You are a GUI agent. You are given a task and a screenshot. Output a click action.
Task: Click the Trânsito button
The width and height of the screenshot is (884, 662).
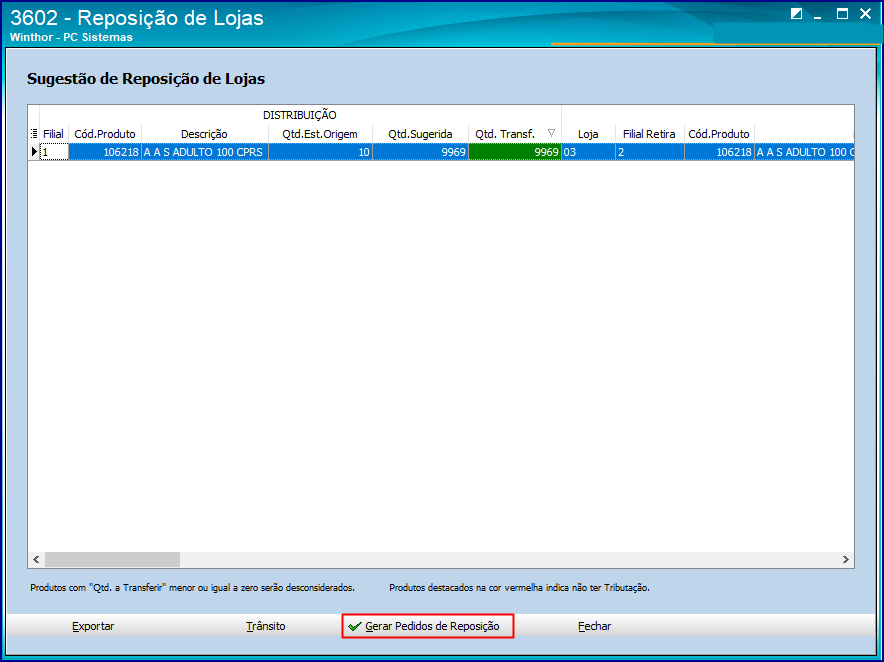(266, 626)
